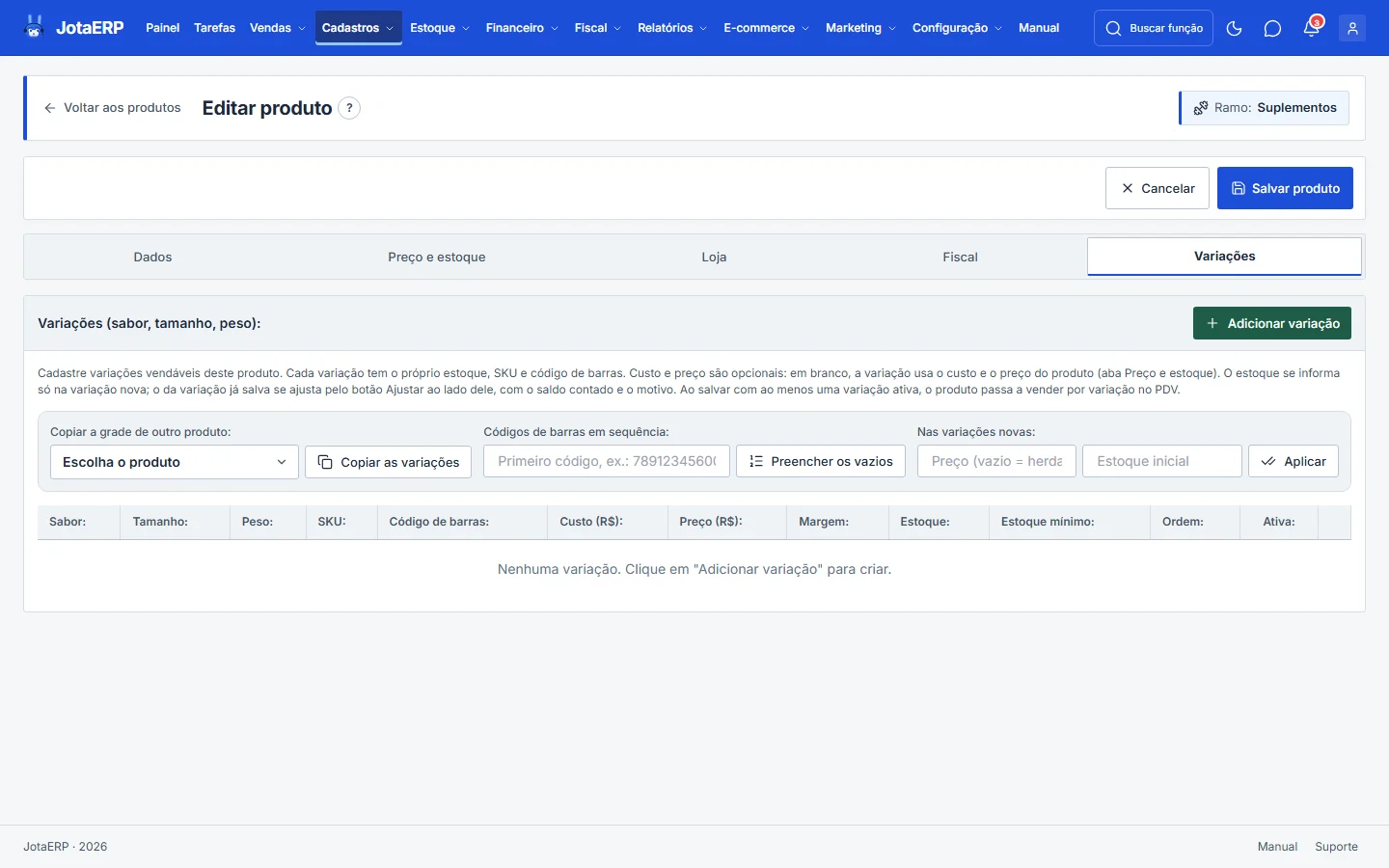Click Preencher os vazios button
The height and width of the screenshot is (868, 1389).
tap(821, 461)
